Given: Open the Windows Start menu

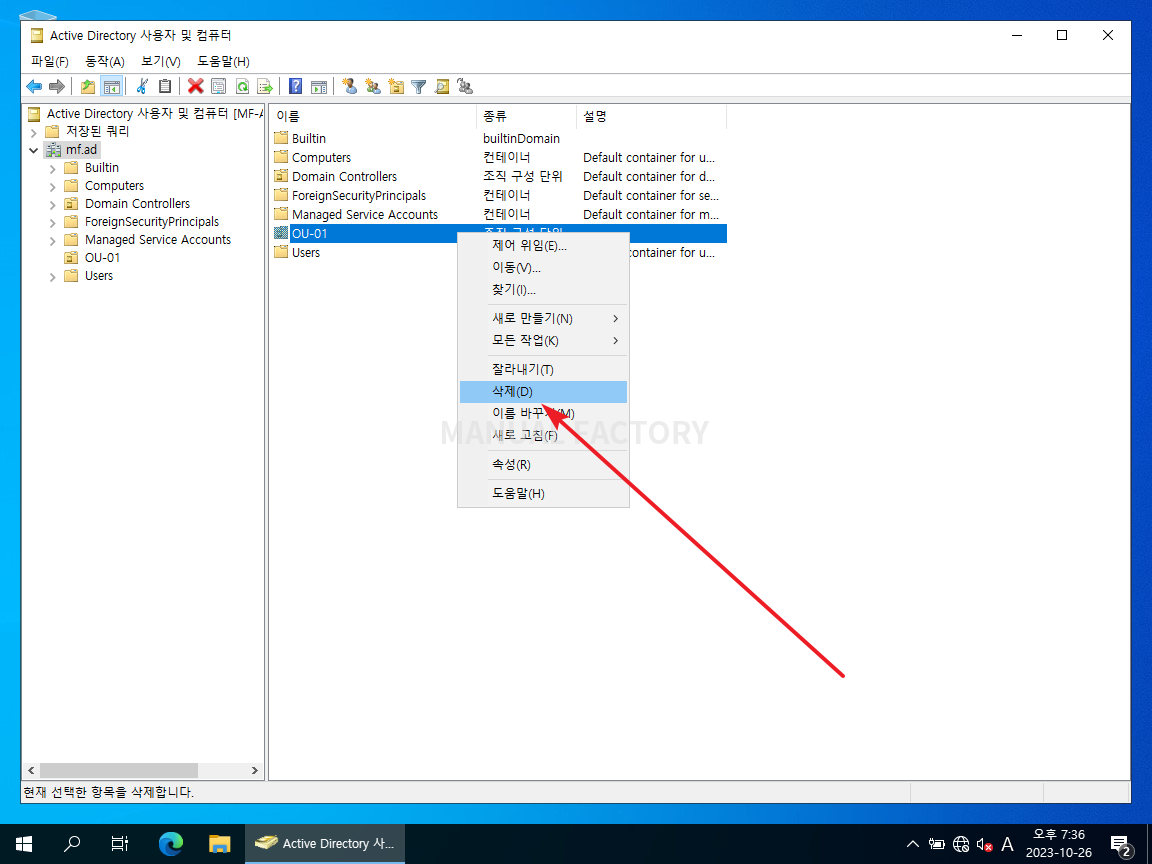Looking at the screenshot, I should [24, 843].
